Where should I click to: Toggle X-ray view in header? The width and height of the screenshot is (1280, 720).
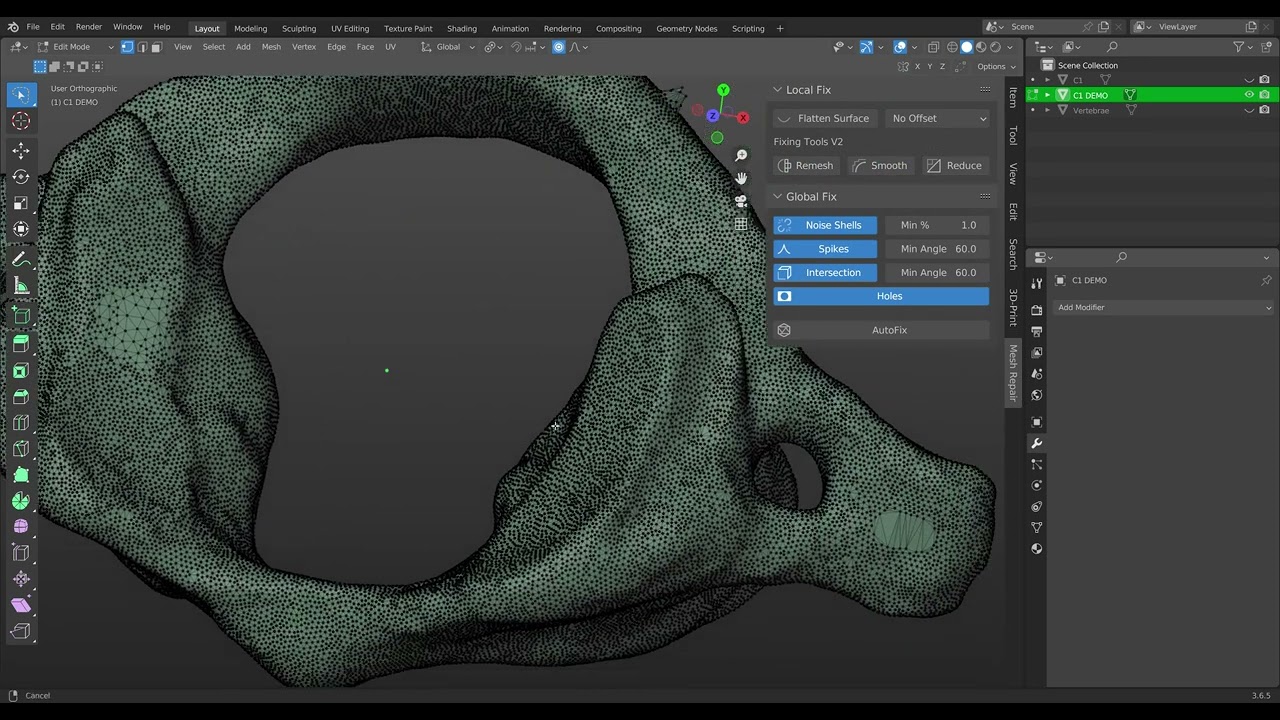933,47
